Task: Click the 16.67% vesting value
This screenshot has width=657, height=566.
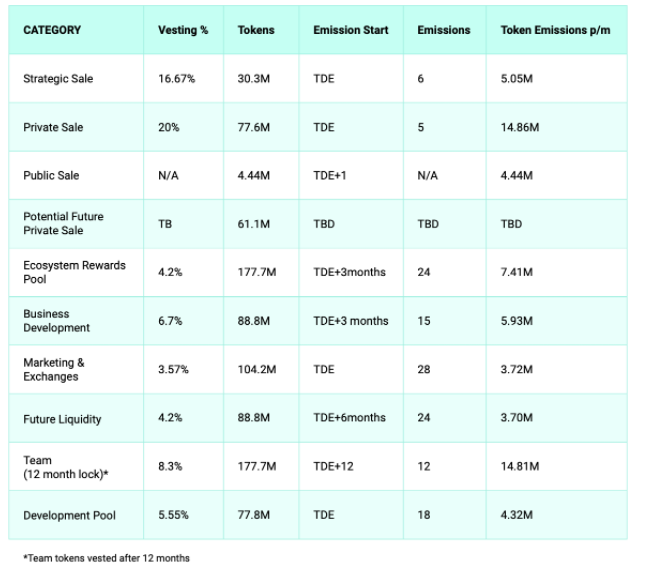Action: [177, 79]
